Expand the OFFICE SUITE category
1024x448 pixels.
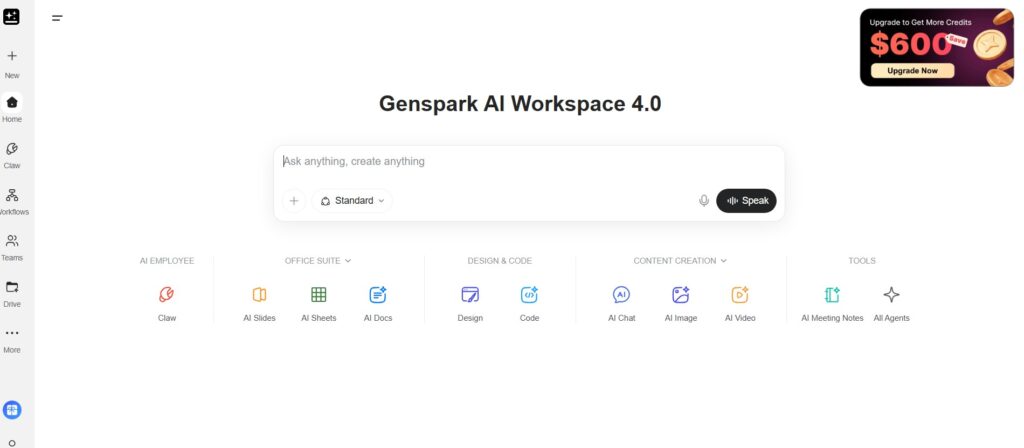pyautogui.click(x=318, y=261)
